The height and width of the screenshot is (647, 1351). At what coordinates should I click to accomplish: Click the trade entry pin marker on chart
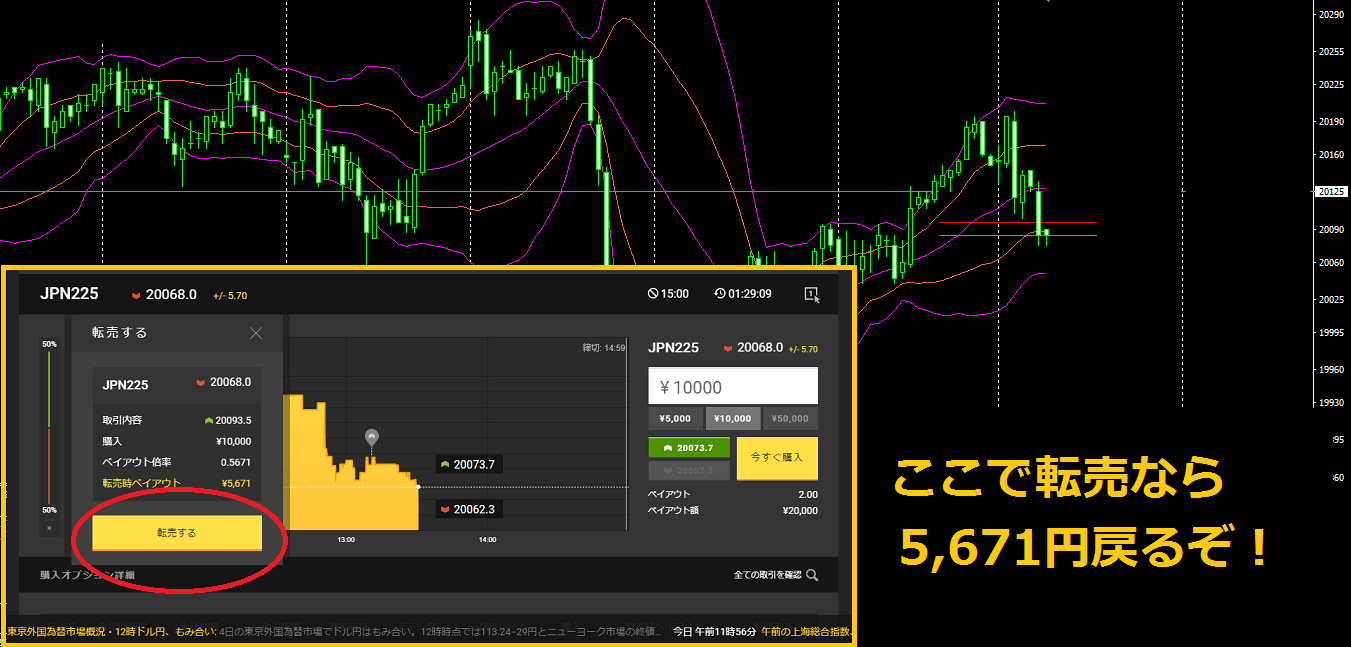point(372,437)
